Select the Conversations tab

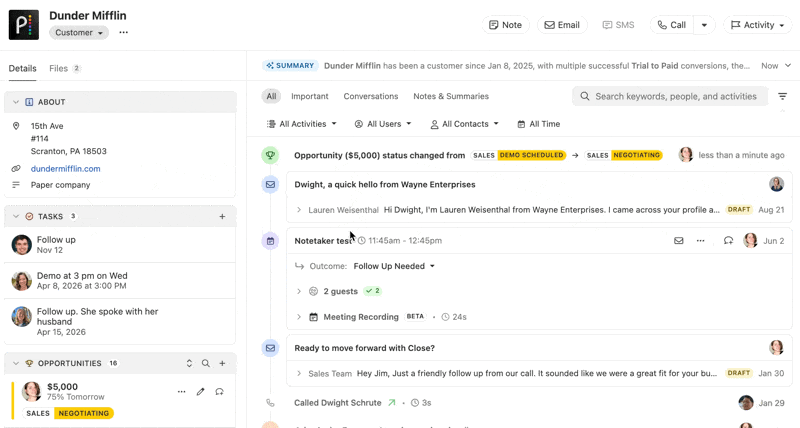[371, 96]
